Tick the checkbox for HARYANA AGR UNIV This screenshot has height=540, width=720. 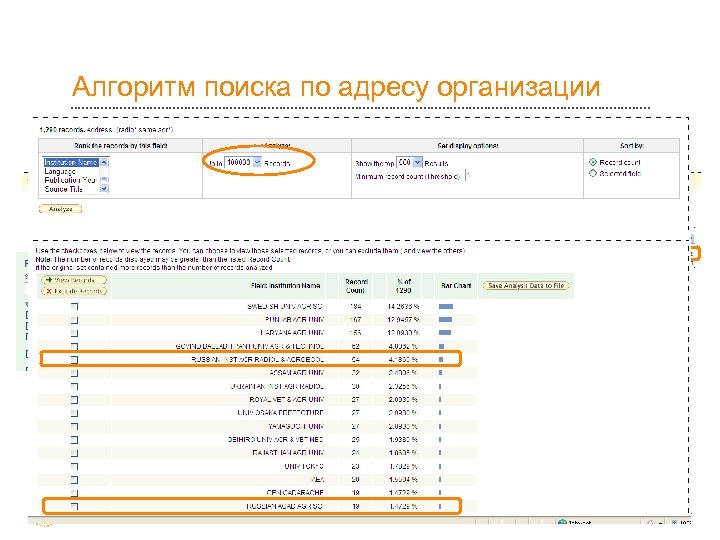74,333
